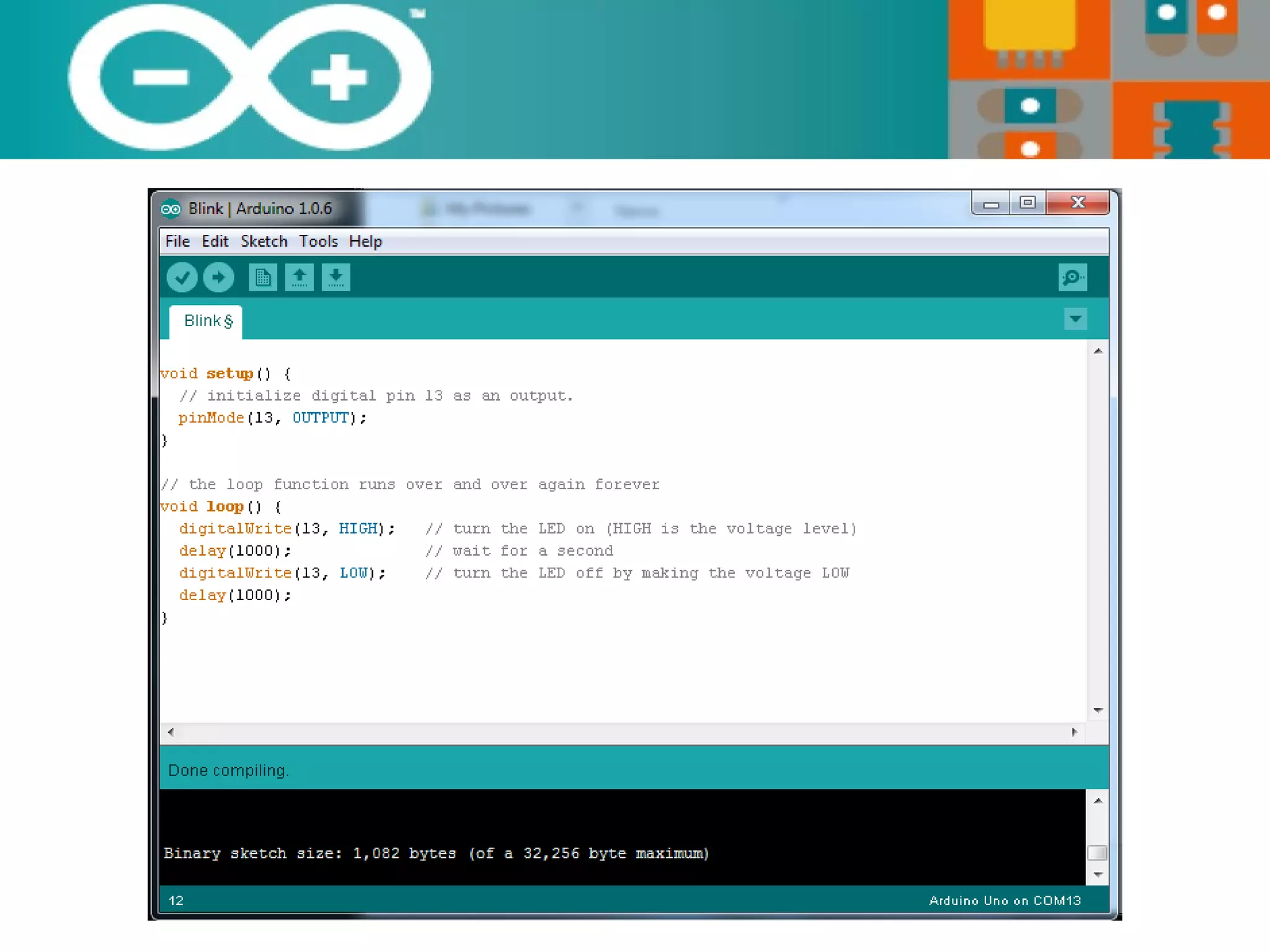Open the File menu
1270x952 pixels.
[x=177, y=241]
